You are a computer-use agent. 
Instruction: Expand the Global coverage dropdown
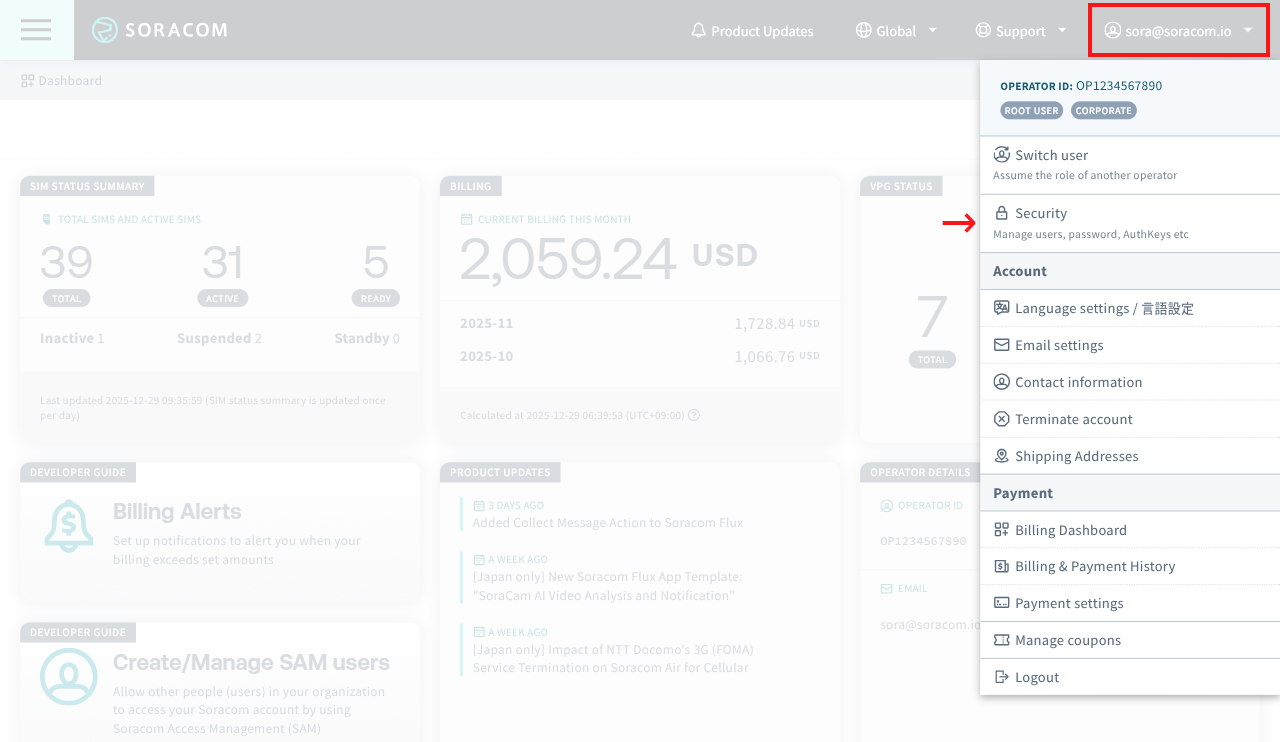[x=896, y=31]
